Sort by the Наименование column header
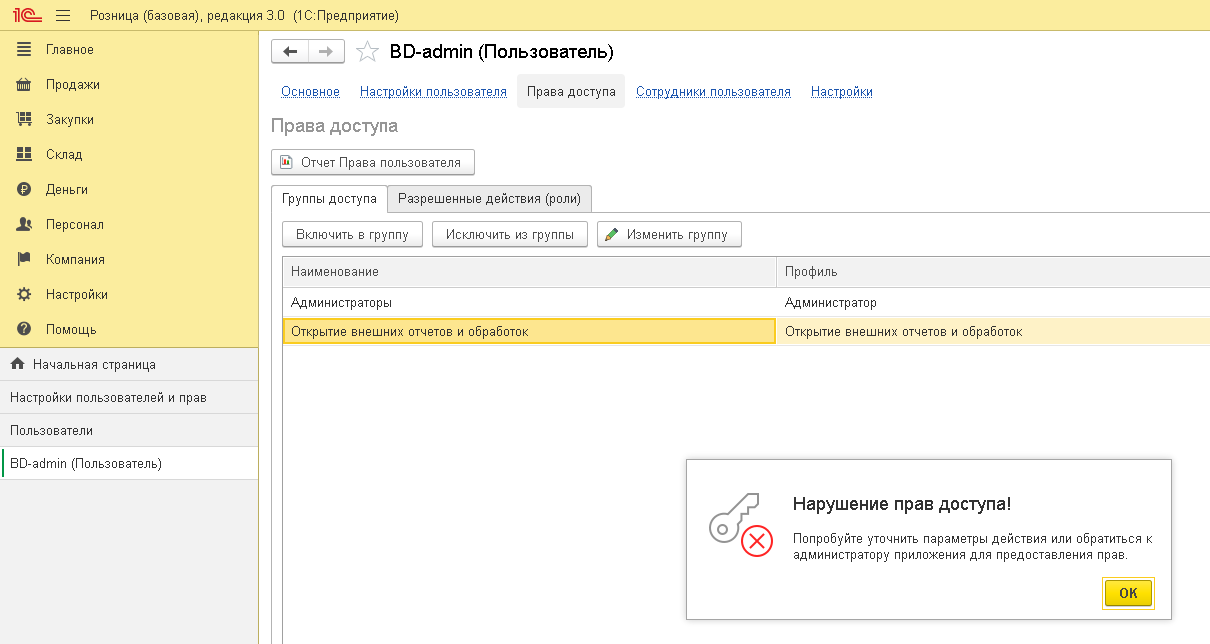 [x=528, y=272]
